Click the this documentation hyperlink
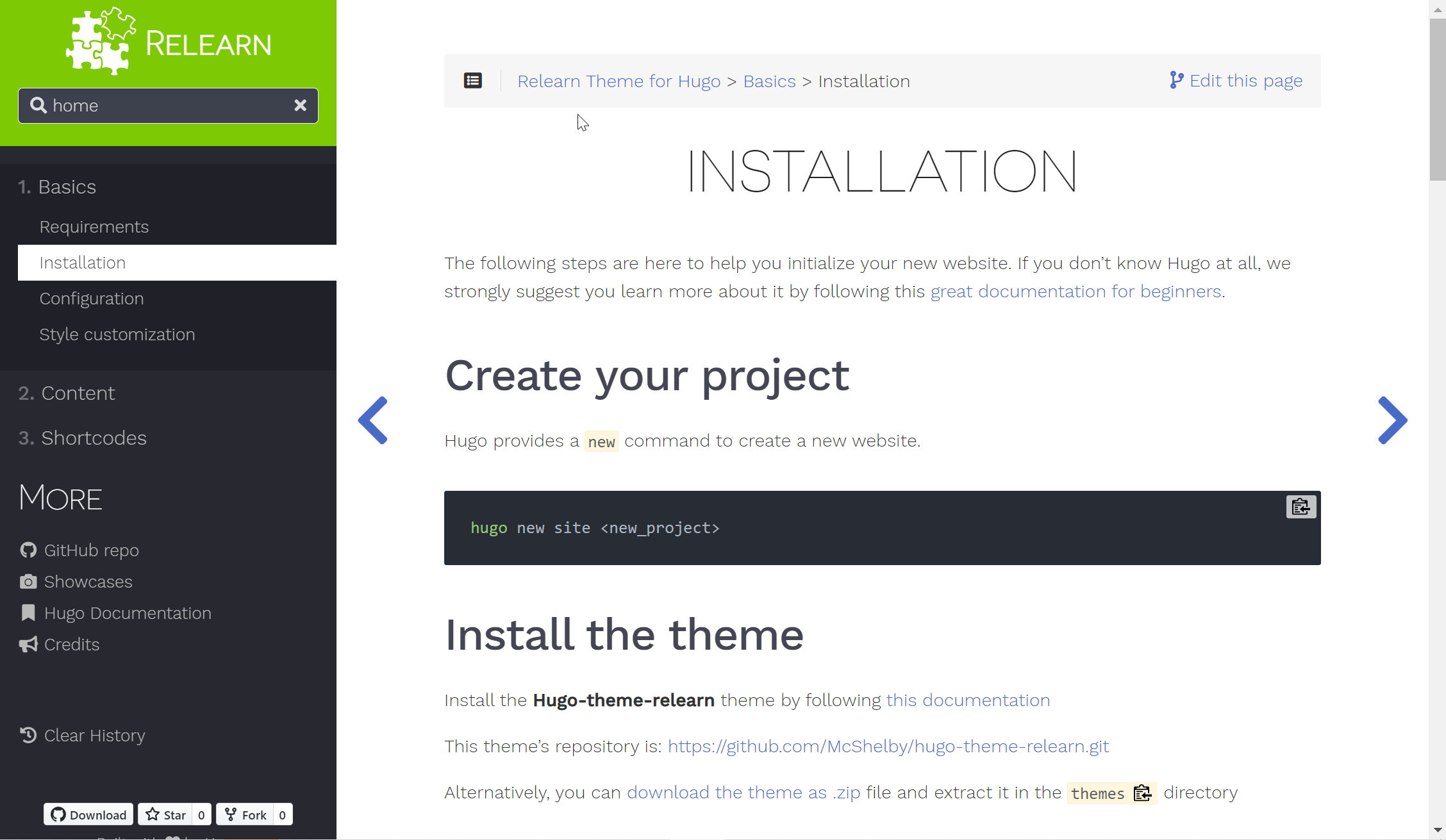The image size is (1446, 840). (967, 700)
